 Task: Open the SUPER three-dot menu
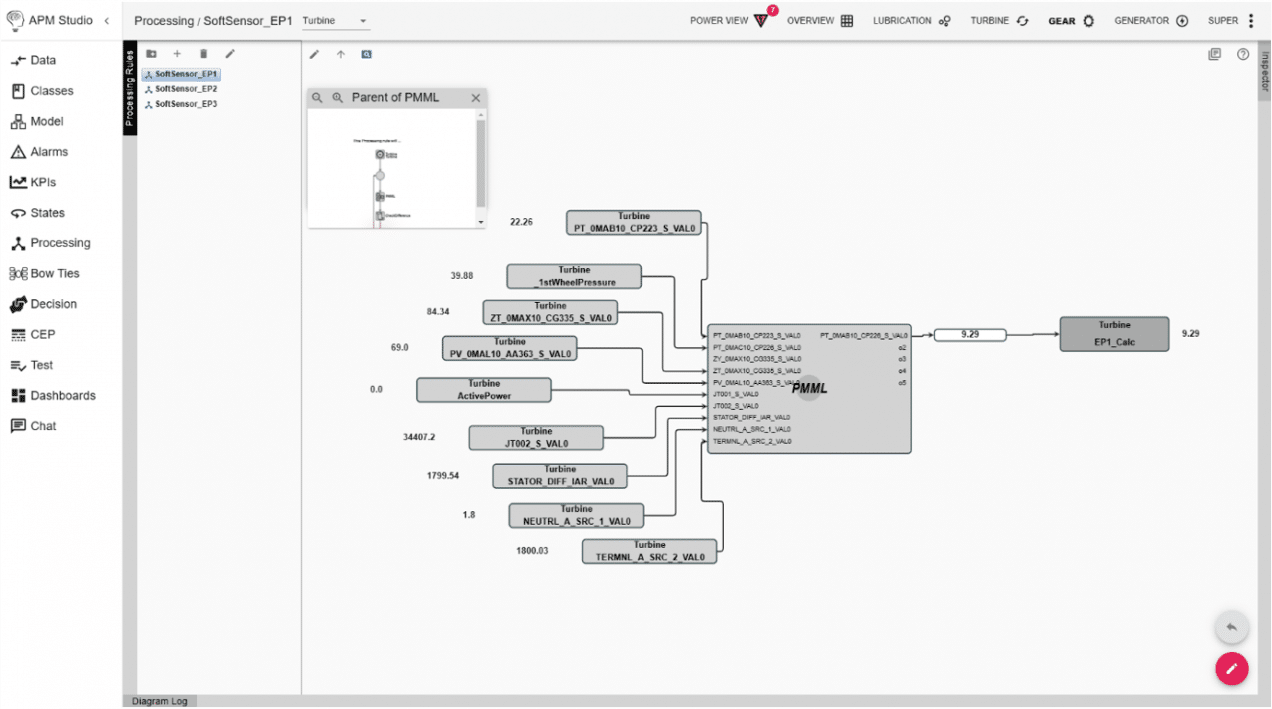1250,20
